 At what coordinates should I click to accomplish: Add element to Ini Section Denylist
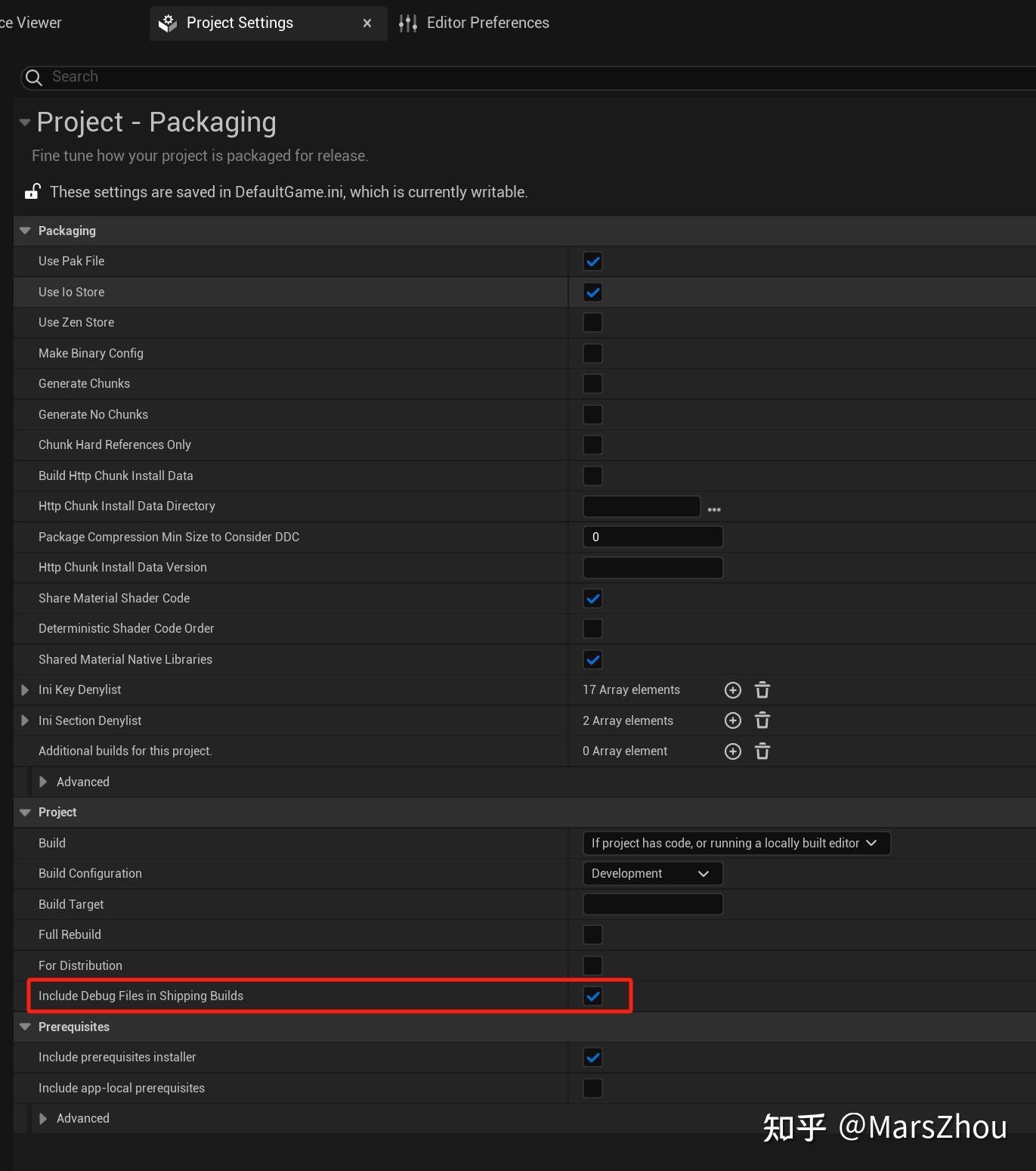[732, 720]
